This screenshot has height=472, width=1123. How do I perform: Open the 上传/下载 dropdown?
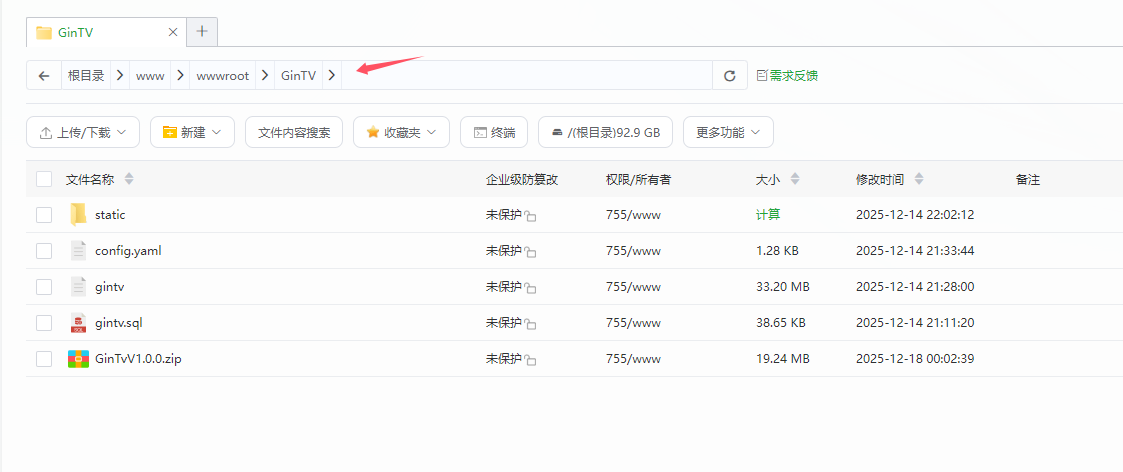pyautogui.click(x=83, y=133)
